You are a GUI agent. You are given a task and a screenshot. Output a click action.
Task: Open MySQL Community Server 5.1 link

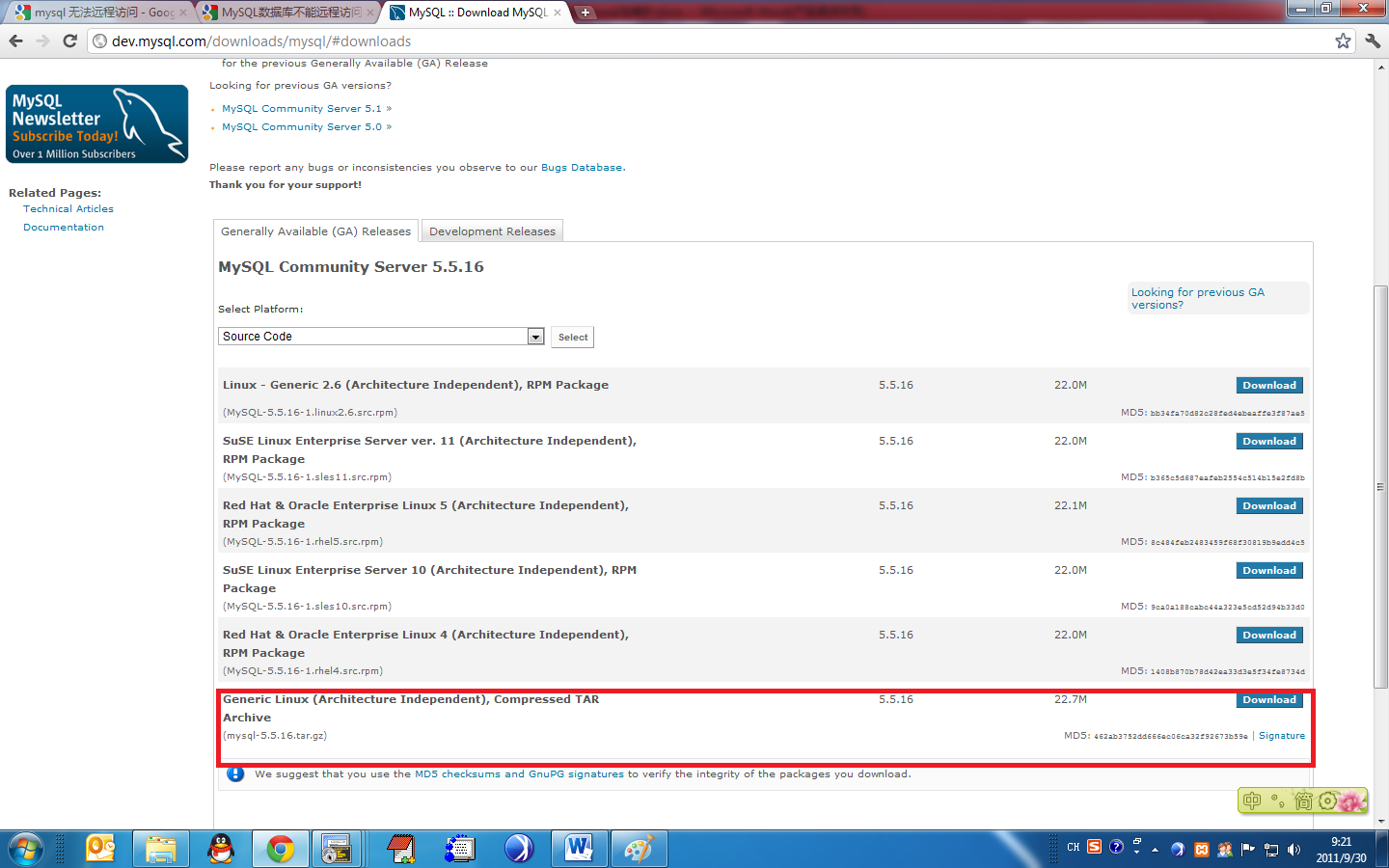point(307,109)
